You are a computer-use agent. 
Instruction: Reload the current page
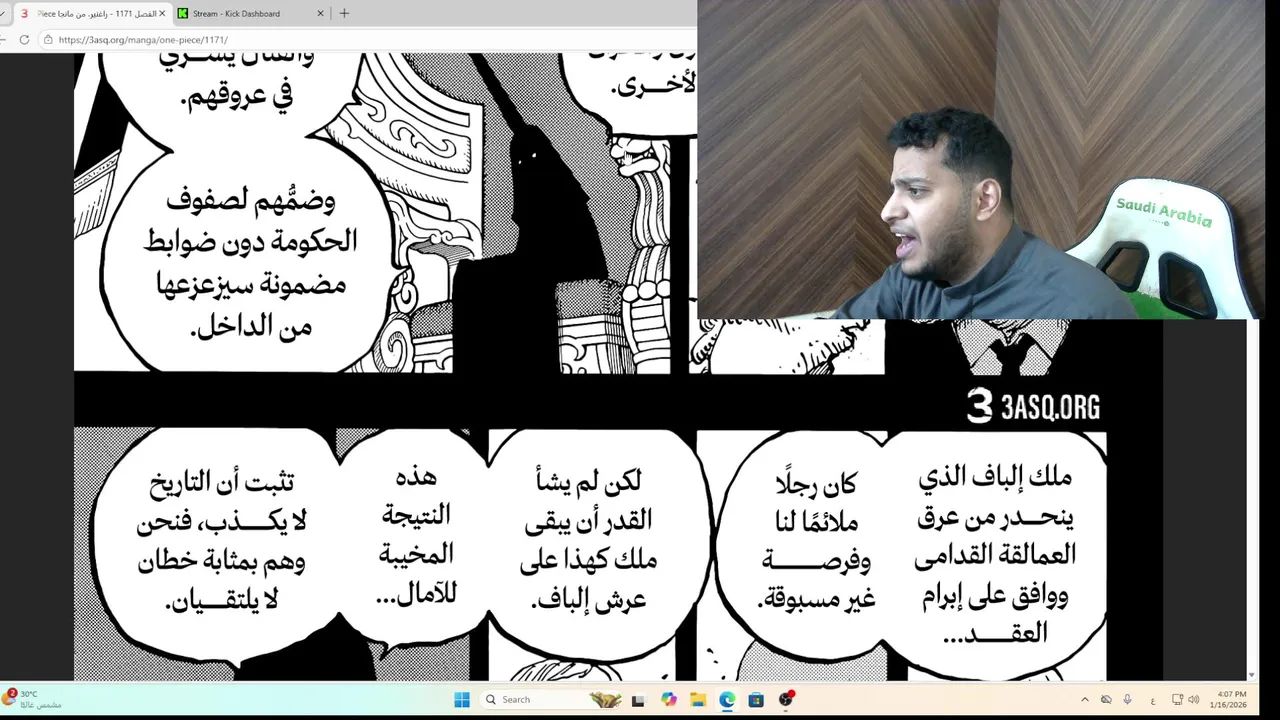click(x=24, y=40)
